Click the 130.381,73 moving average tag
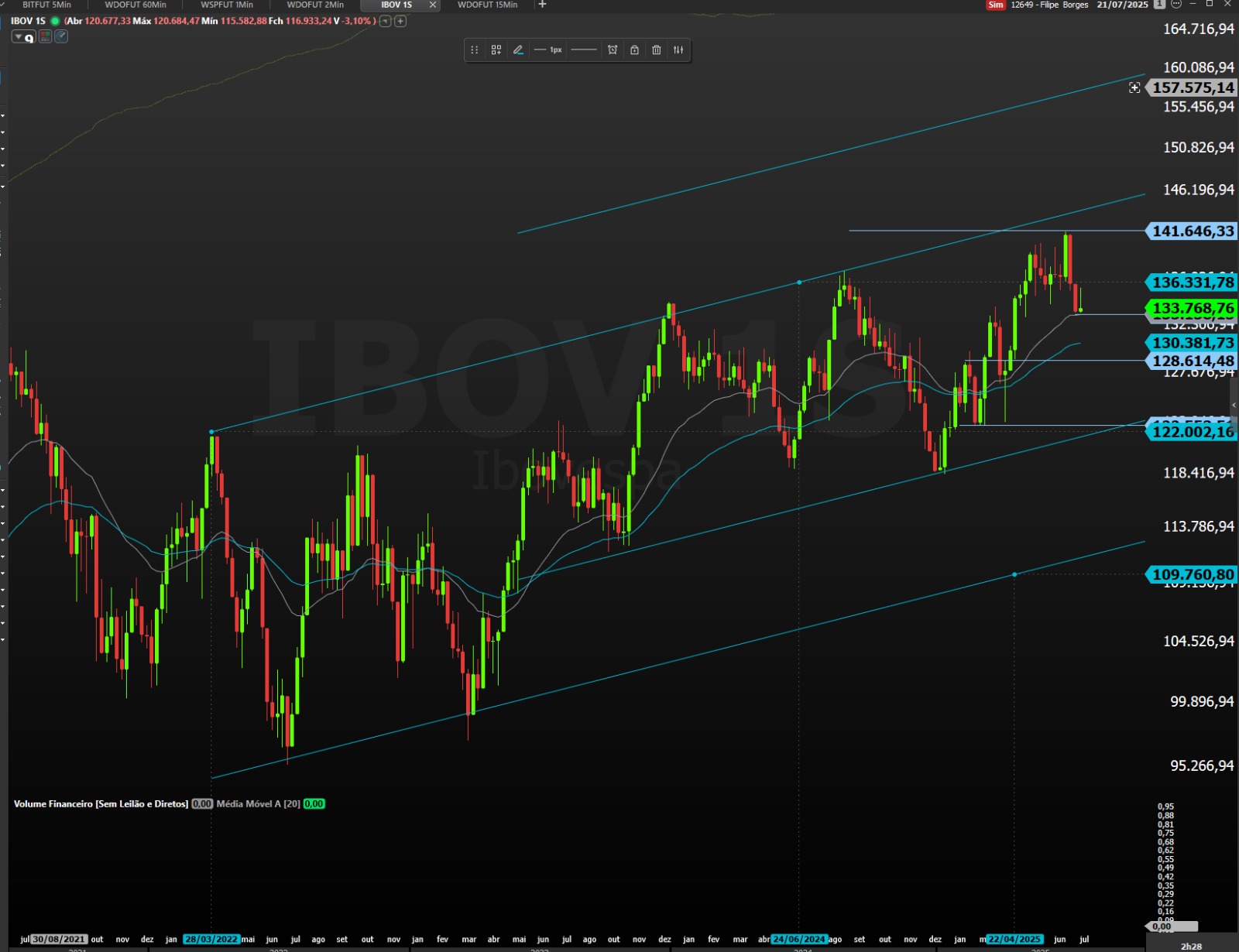This screenshot has height=952, width=1239. pyautogui.click(x=1193, y=343)
